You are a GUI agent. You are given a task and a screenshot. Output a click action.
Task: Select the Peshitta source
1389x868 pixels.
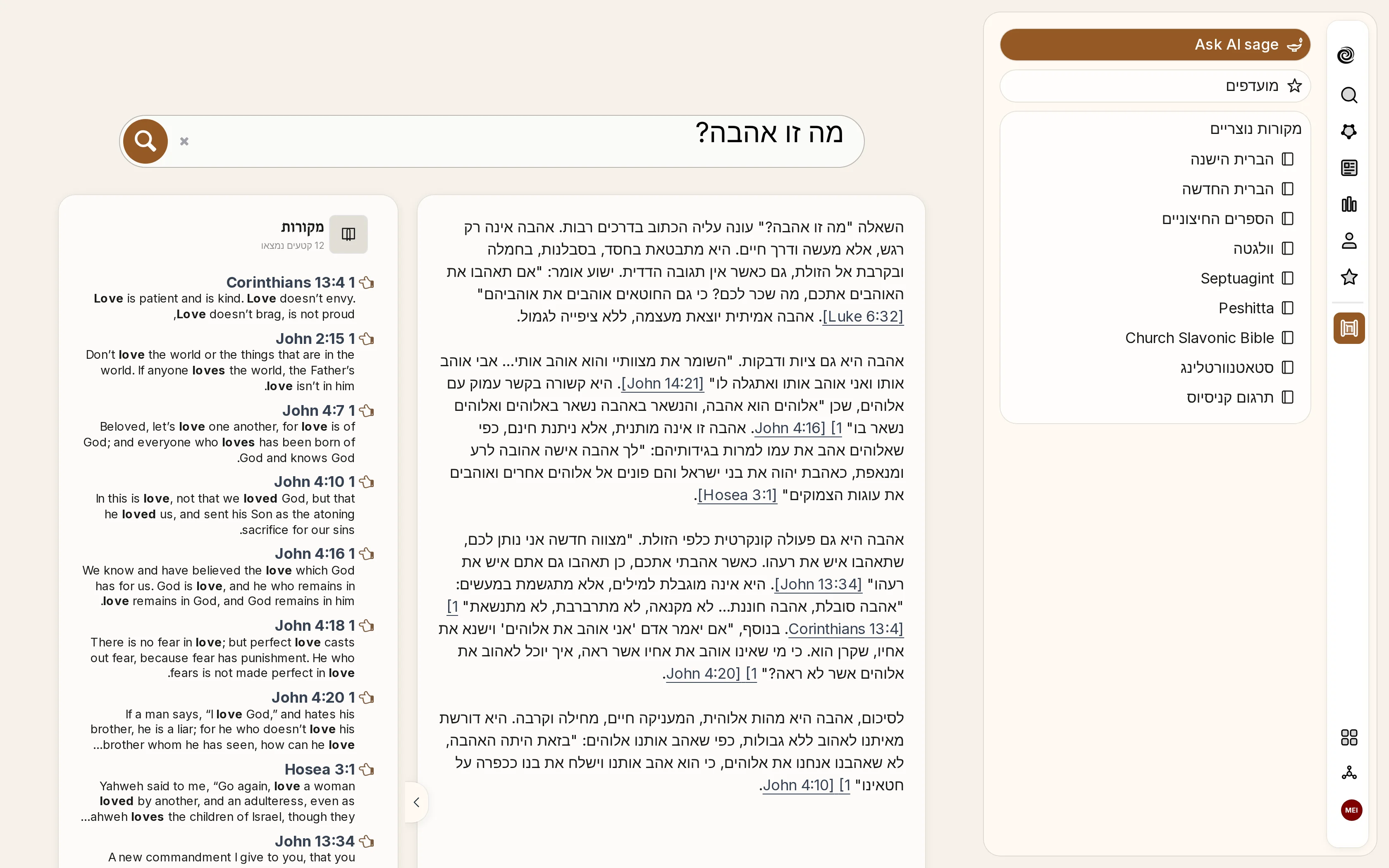(1256, 308)
